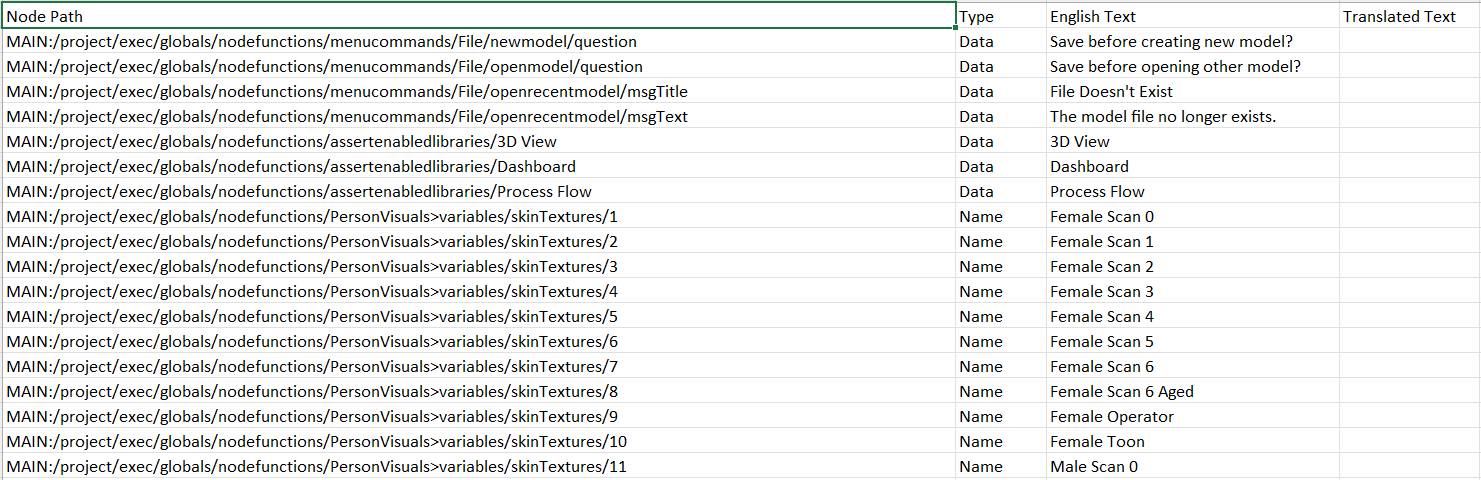Click the '3D View' English text cell
This screenshot has width=1481, height=480.
pyautogui.click(x=1193, y=141)
